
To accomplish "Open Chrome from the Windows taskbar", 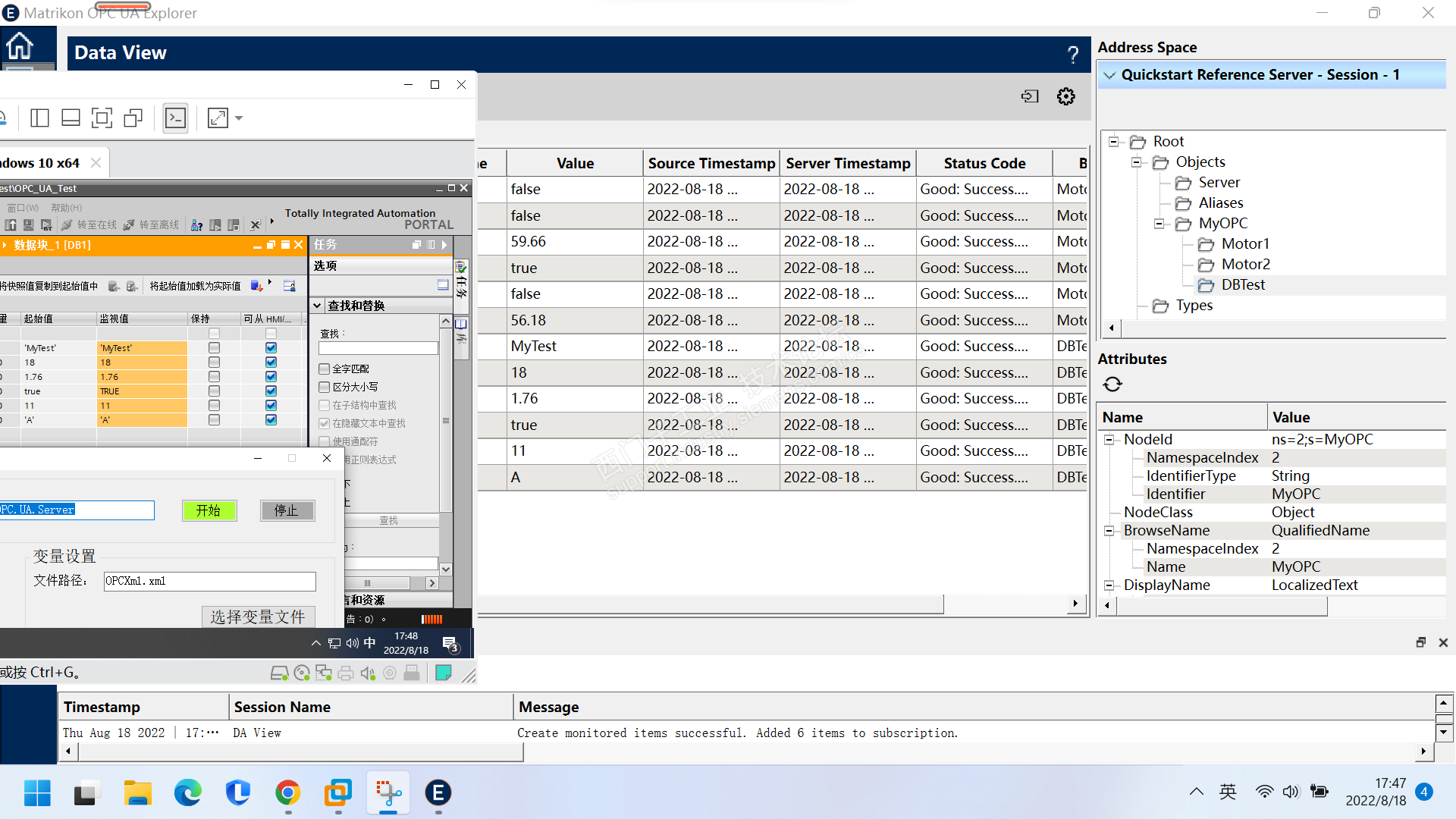I will [287, 793].
